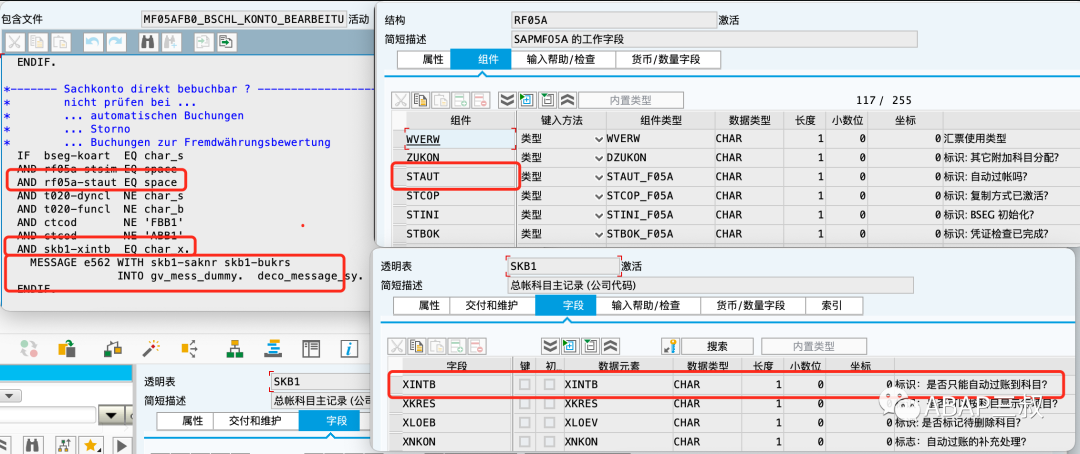Click the blue information 'i' icon
This screenshot has width=1080, height=454.
[350, 347]
